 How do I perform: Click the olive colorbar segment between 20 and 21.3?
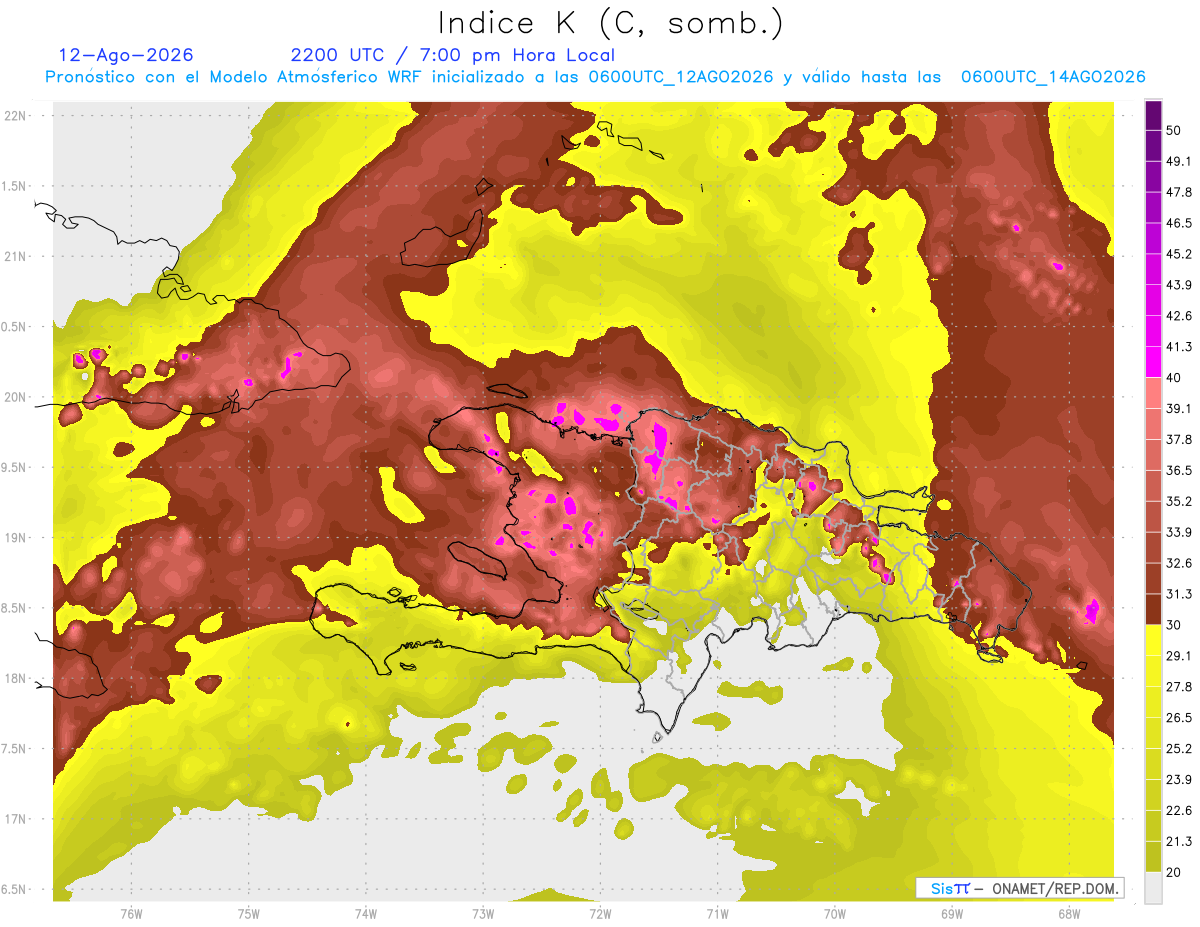coord(1153,857)
